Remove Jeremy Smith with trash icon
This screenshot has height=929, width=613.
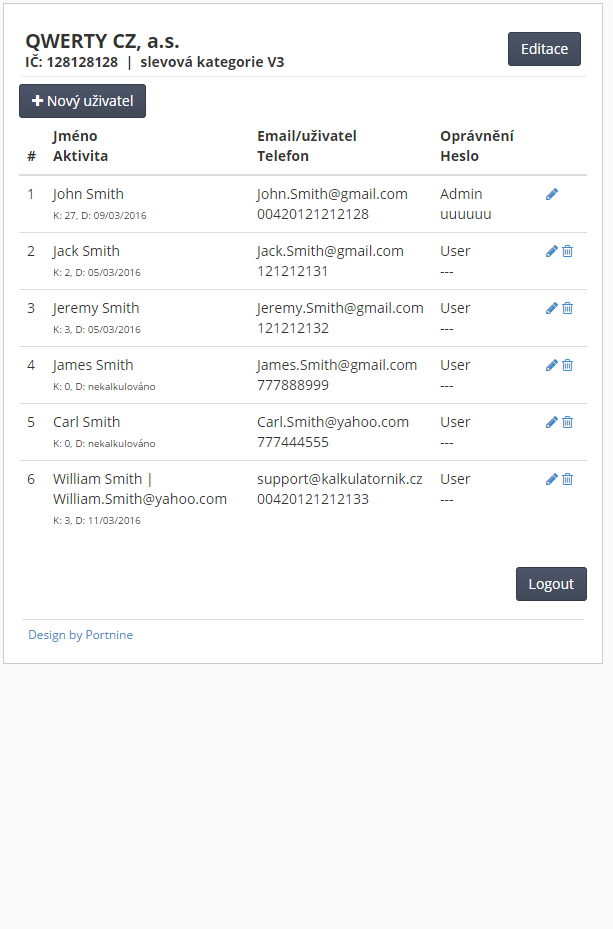[x=567, y=308]
